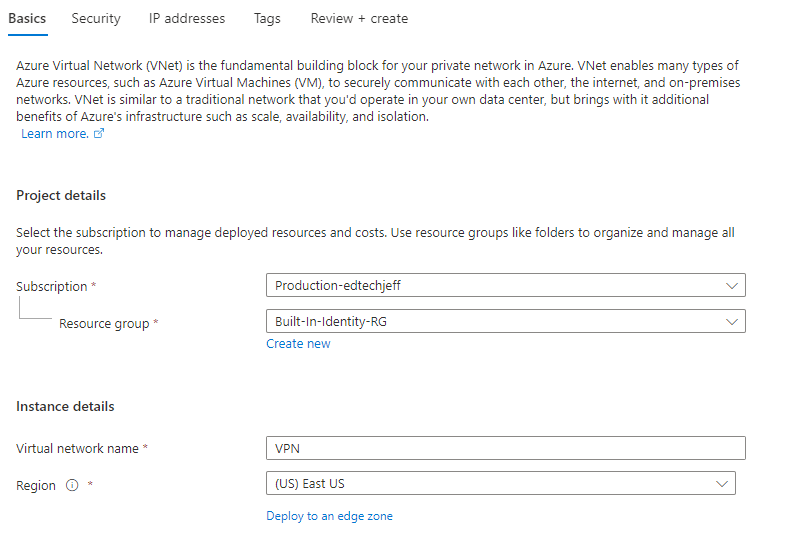
Task: Expand the Built-In-Identity-RG resource group dropdown
Action: point(505,322)
